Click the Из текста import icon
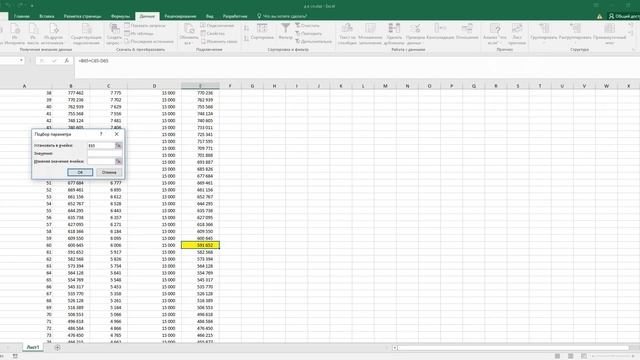This screenshot has width=640, height=360. [x=33, y=34]
